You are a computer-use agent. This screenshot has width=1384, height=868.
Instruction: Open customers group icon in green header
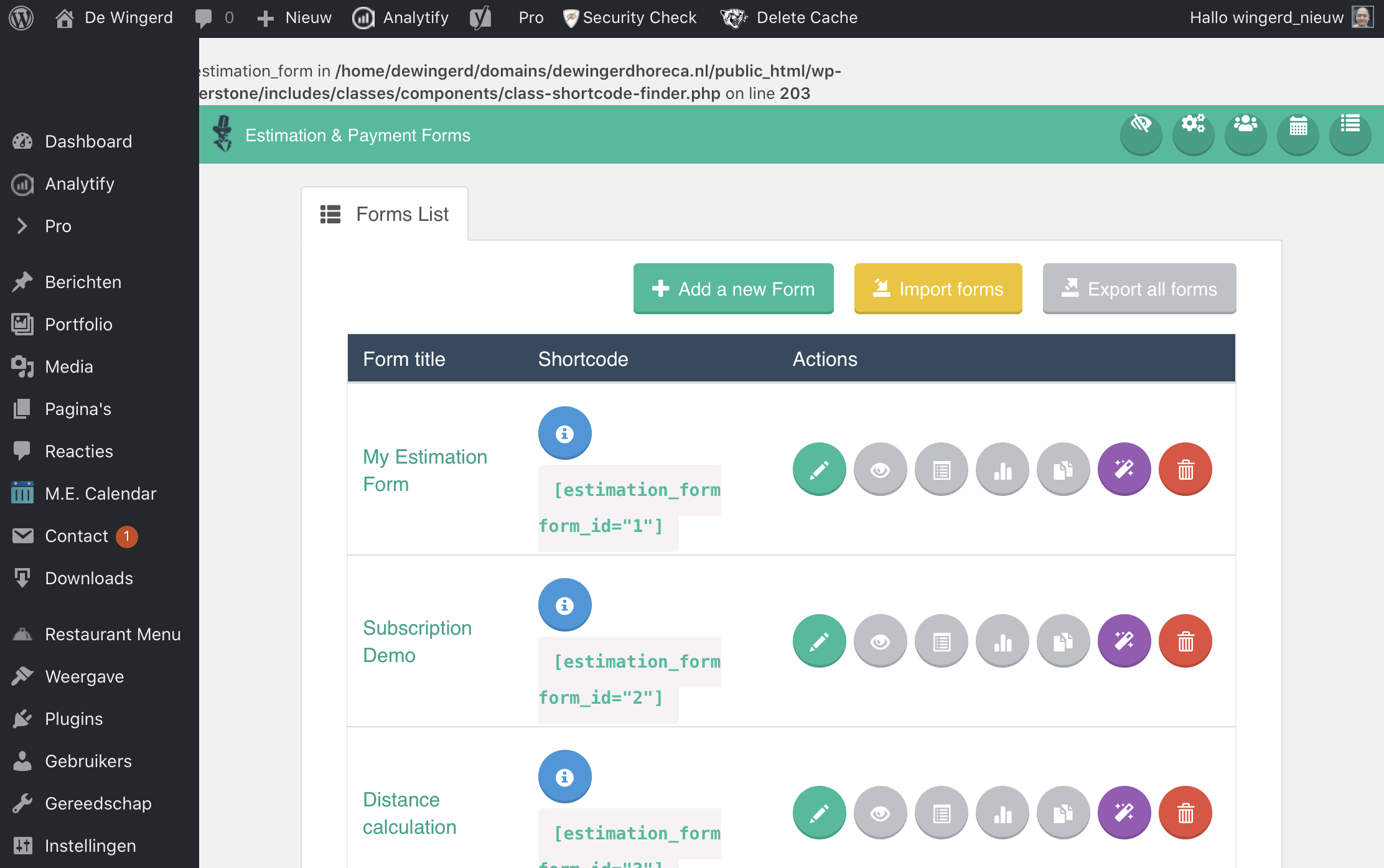(x=1245, y=133)
